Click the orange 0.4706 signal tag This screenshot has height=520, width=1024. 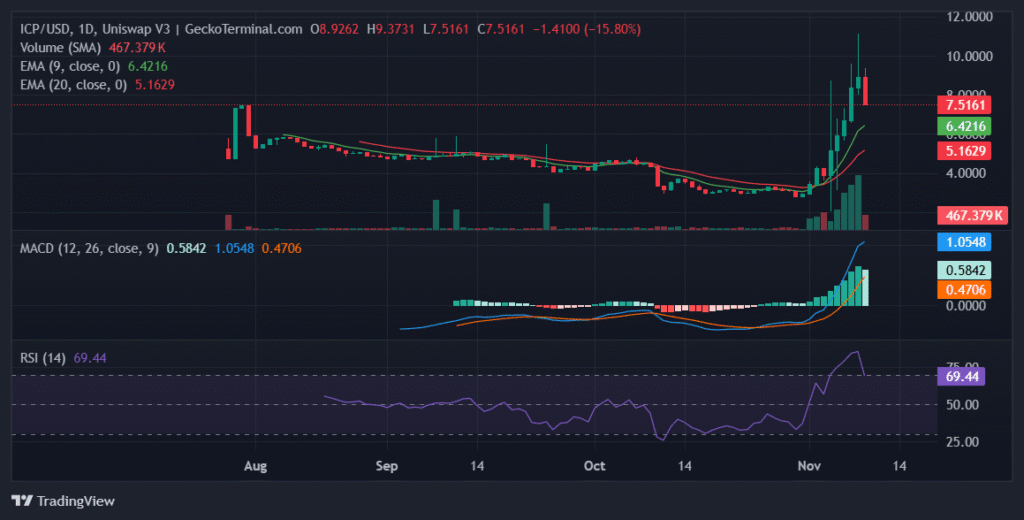[964, 289]
